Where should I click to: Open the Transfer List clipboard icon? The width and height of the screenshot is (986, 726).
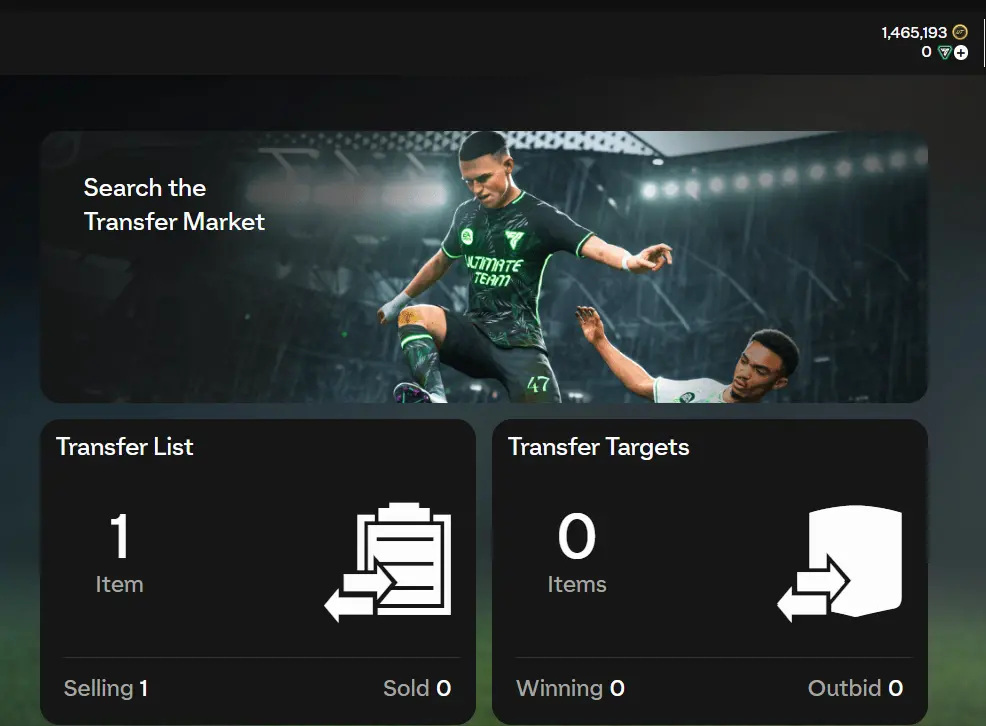pyautogui.click(x=388, y=563)
